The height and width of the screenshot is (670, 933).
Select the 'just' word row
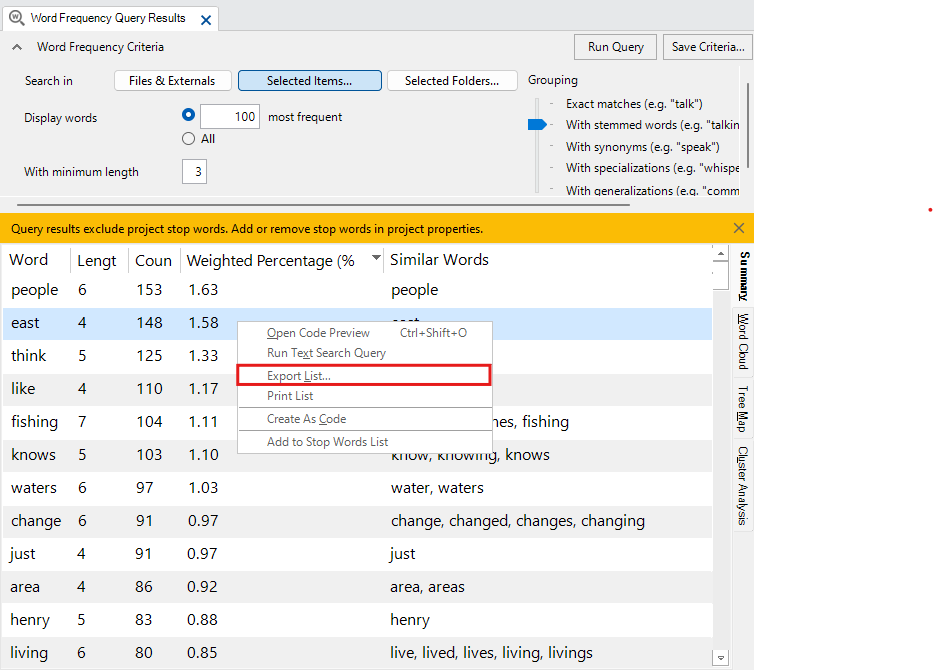tap(357, 554)
